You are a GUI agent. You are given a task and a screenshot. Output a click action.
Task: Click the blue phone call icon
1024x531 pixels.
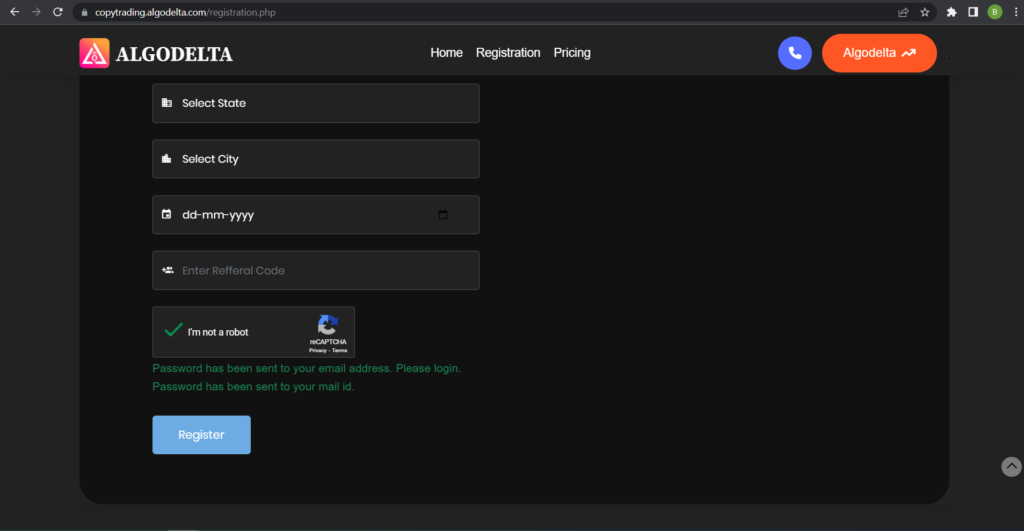(x=795, y=53)
